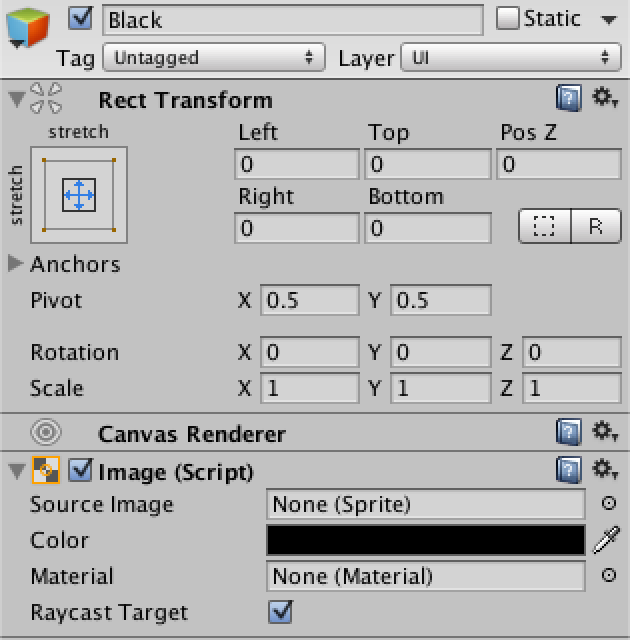Click the Rotation label
Image resolution: width=630 pixels, height=640 pixels.
(75, 352)
